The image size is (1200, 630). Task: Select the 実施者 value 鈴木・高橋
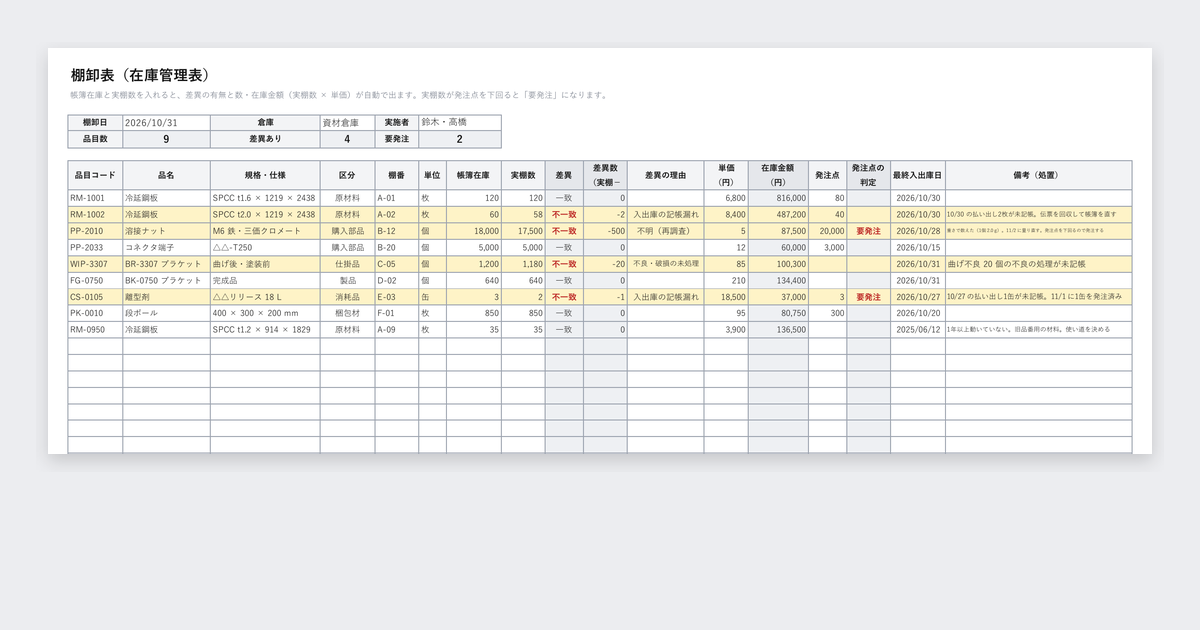click(460, 123)
